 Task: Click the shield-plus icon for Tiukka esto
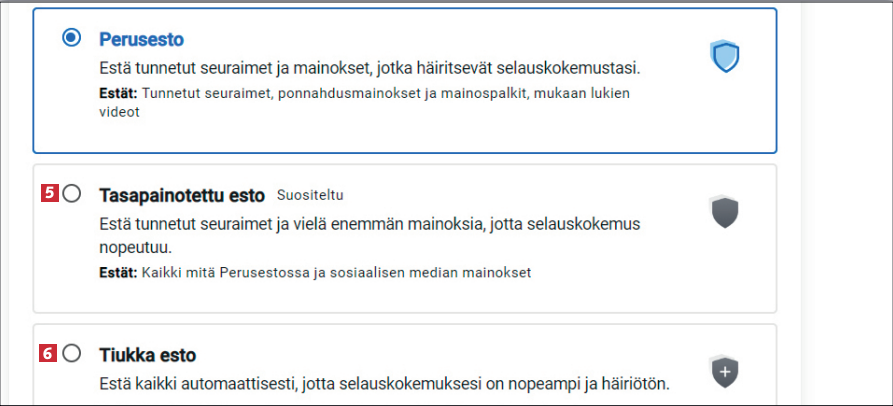(724, 371)
